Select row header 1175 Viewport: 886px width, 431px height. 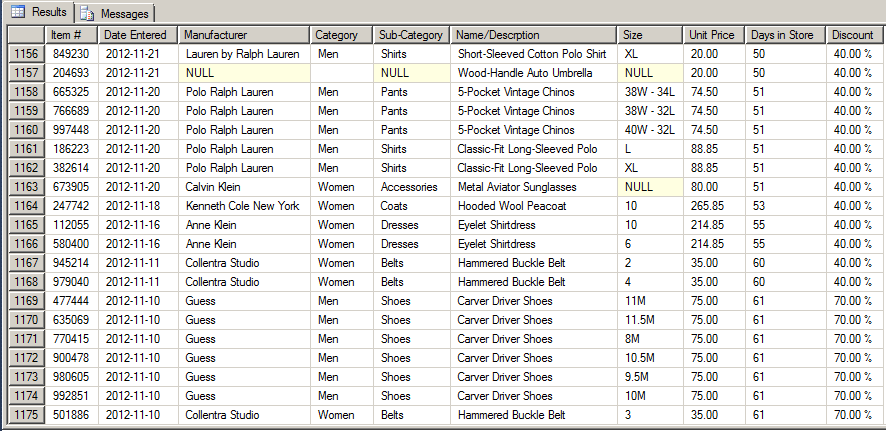coord(27,415)
